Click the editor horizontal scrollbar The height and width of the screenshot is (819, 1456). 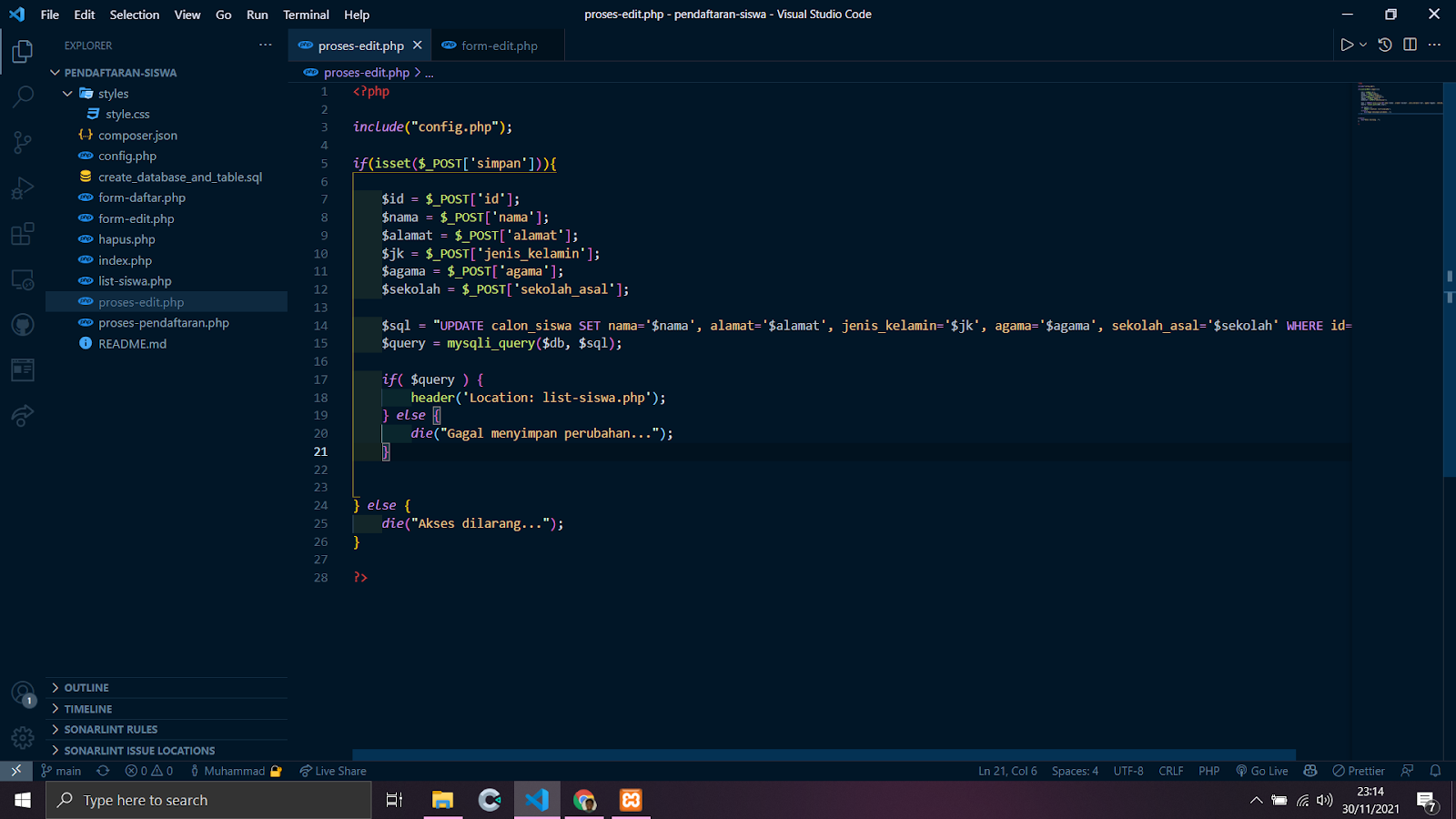pos(824,754)
